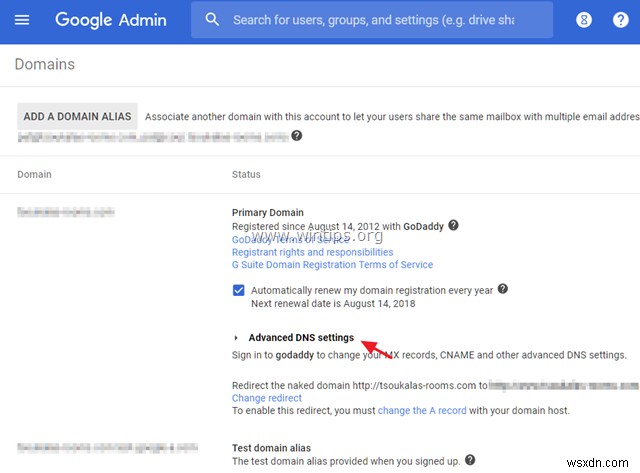The width and height of the screenshot is (640, 473).
Task: Focus the search users and settings field
Action: pyautogui.click(x=373, y=20)
